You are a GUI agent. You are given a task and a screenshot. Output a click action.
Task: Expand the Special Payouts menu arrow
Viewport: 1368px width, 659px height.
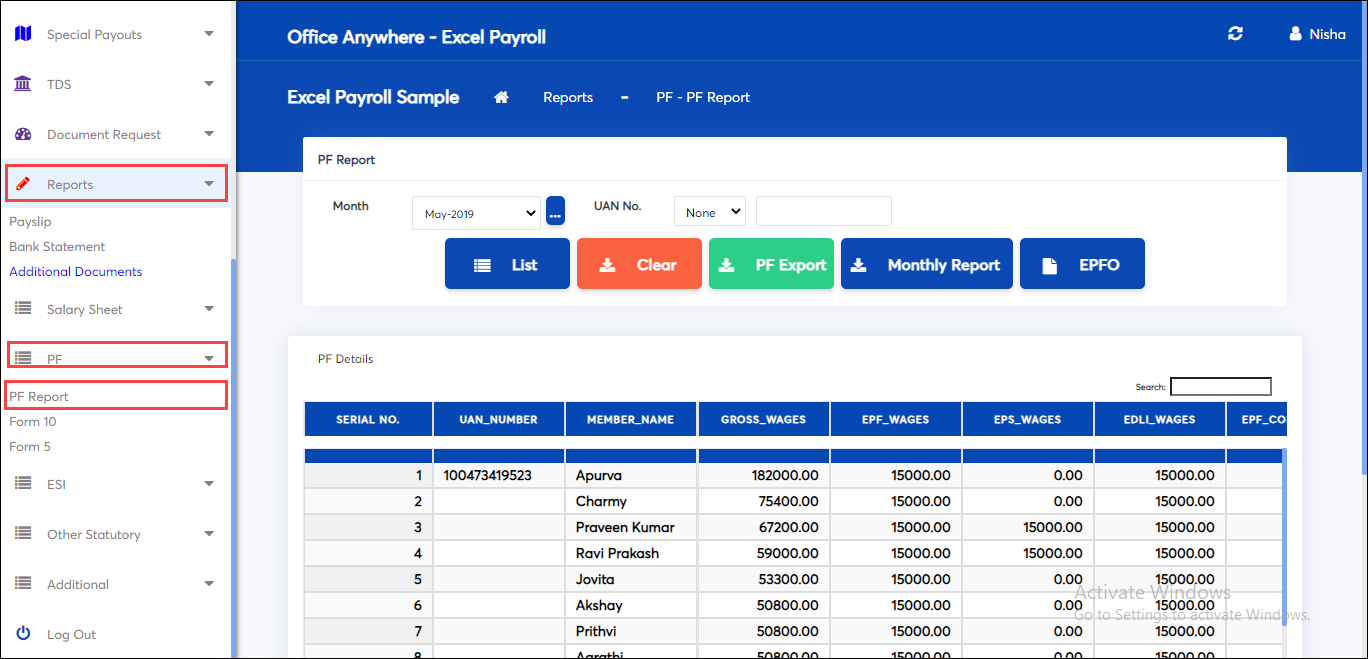[x=209, y=34]
